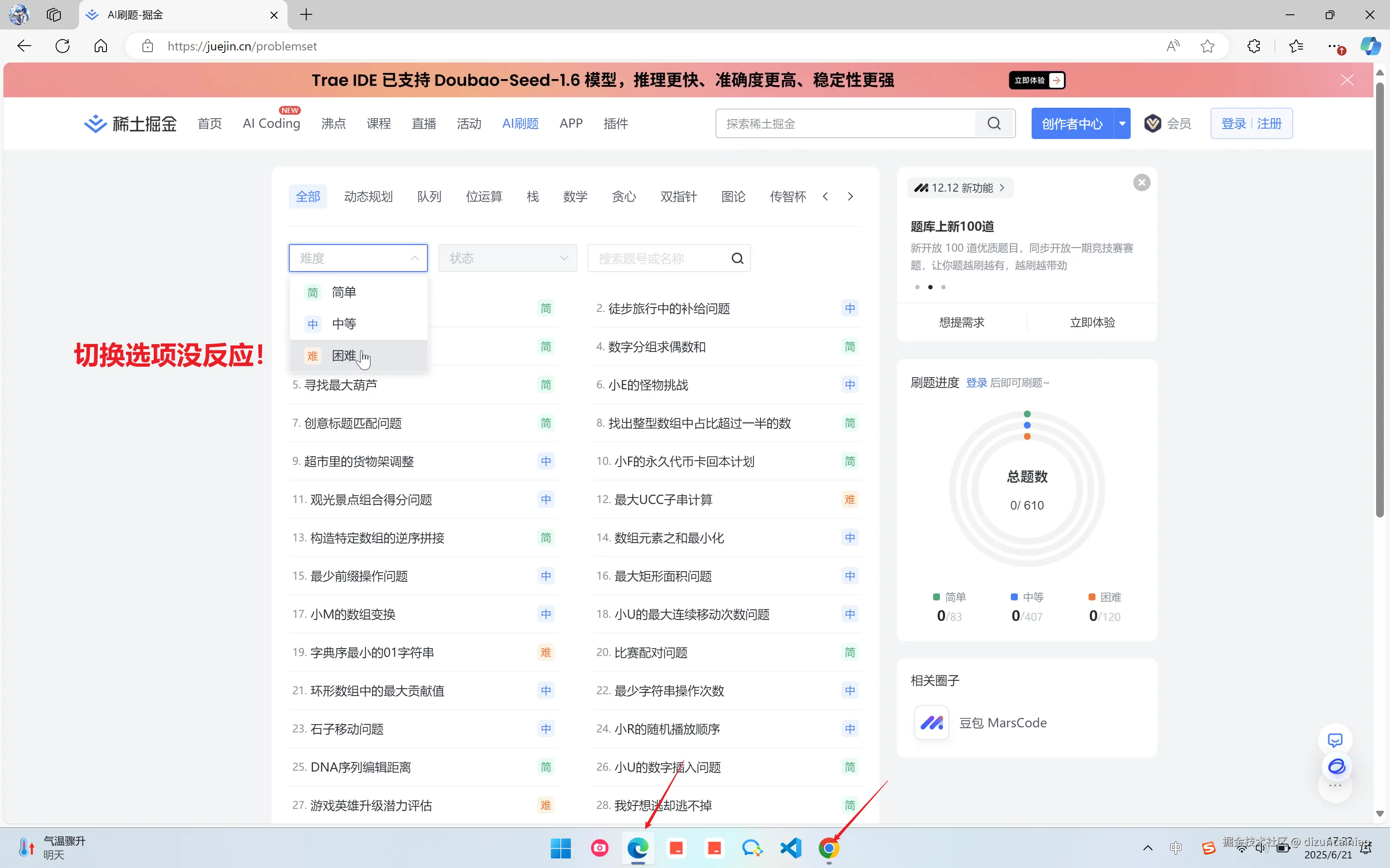
Task: Open Microsoft Edge from the taskbar
Action: tap(638, 848)
